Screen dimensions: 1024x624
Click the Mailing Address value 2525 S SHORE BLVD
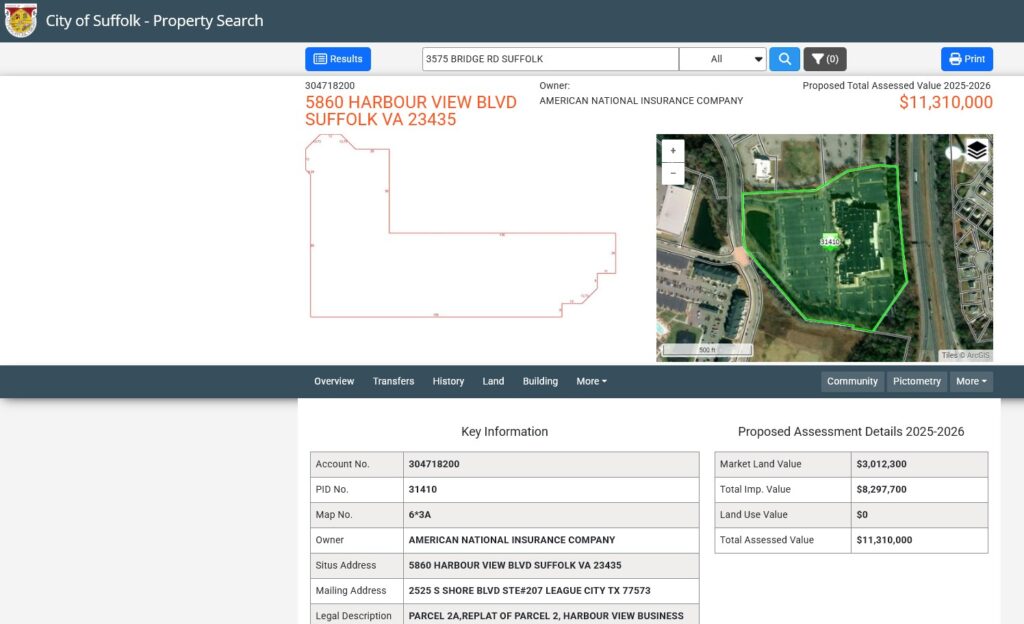point(530,591)
